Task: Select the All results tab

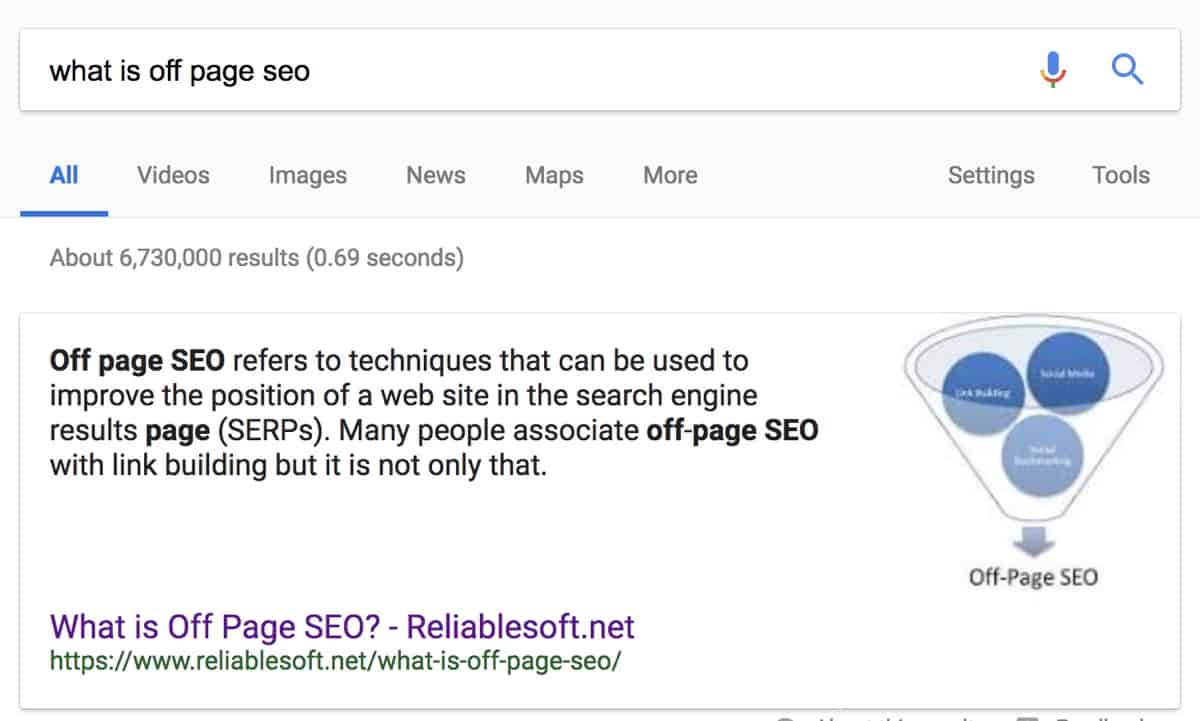Action: pyautogui.click(x=64, y=175)
